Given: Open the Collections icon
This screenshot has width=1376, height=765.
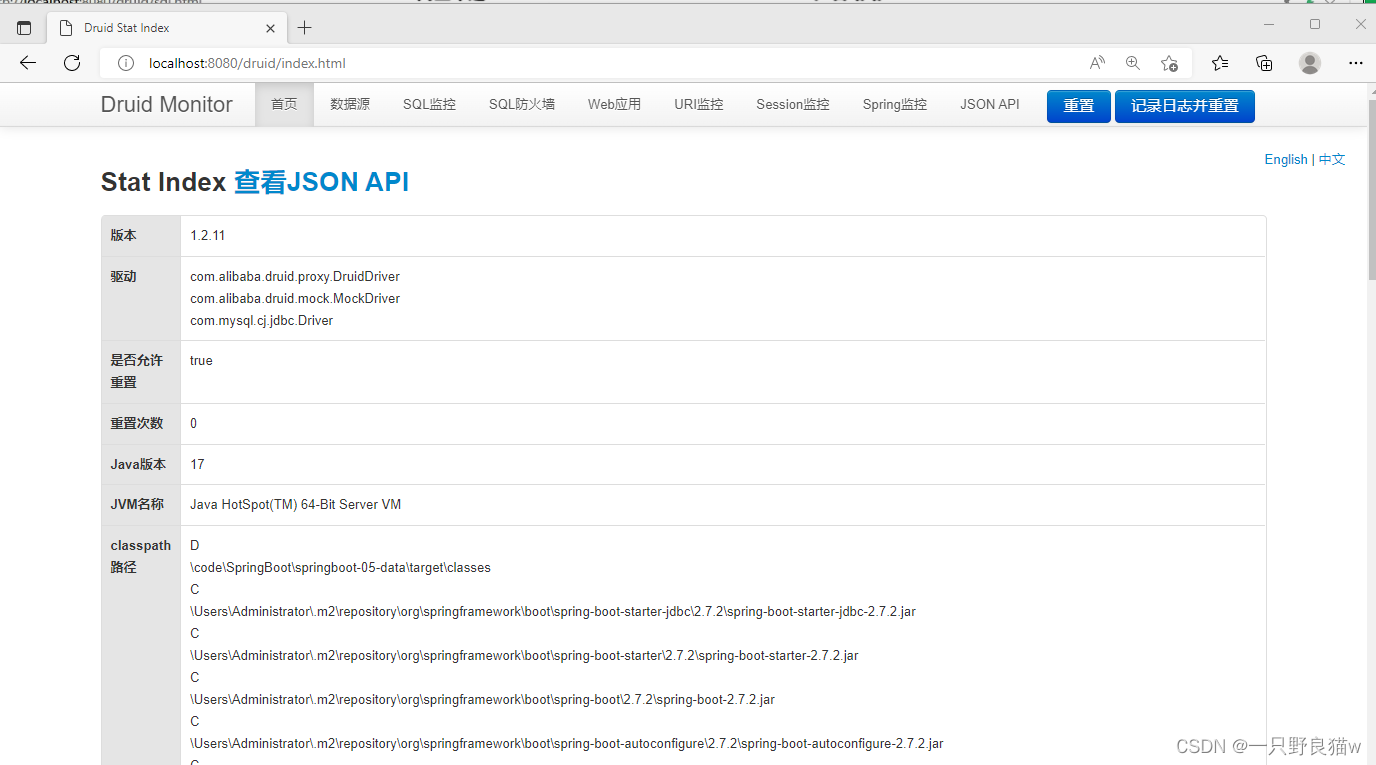Looking at the screenshot, I should click(1264, 63).
